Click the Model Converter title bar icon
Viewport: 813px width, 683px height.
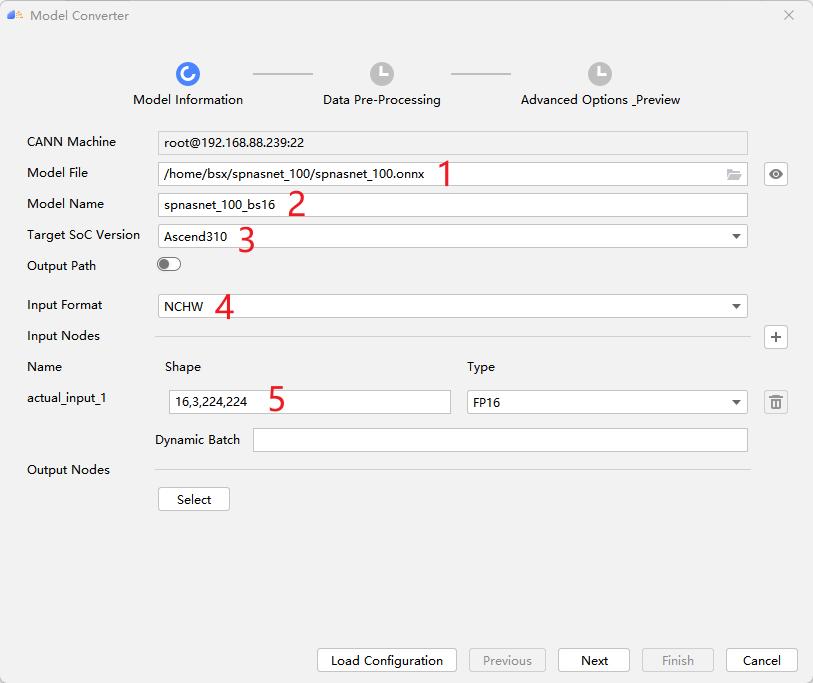coord(16,15)
